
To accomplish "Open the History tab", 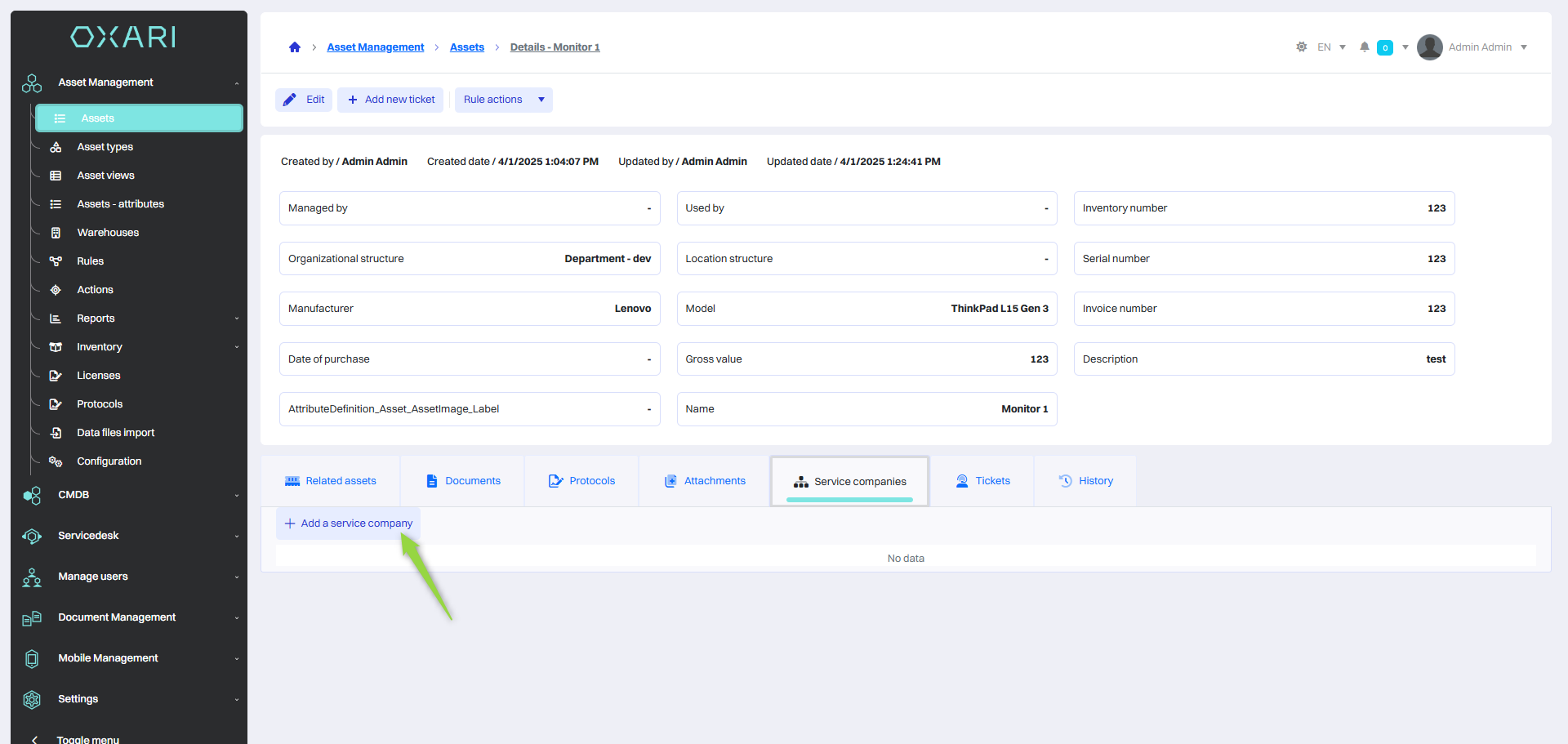I will pyautogui.click(x=1085, y=481).
